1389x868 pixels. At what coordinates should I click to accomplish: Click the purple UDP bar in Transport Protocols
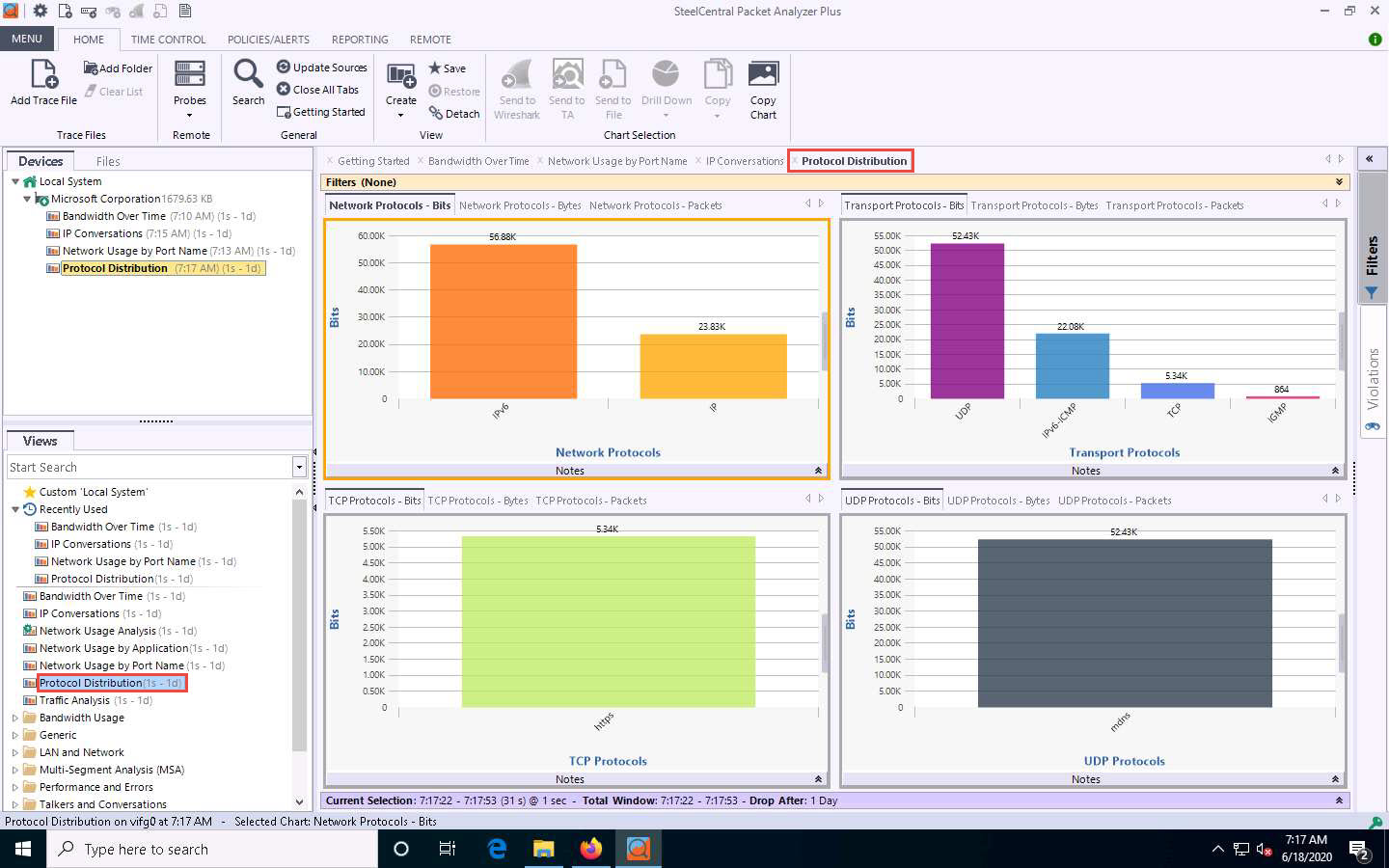[x=967, y=321]
